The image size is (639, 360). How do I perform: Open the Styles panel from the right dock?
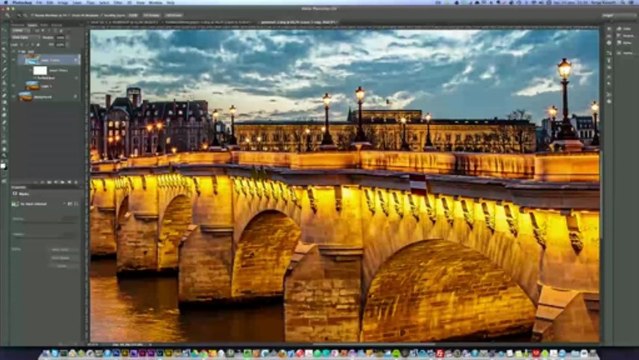coord(623,43)
